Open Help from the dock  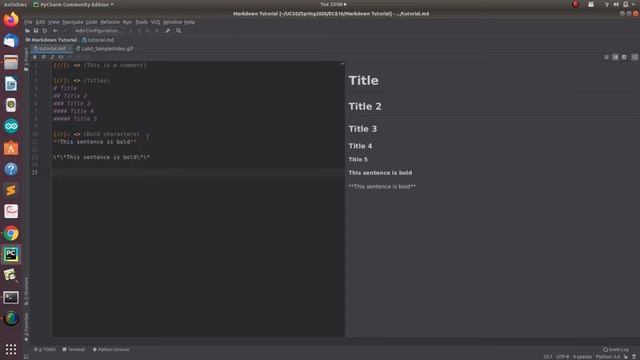coord(11,169)
